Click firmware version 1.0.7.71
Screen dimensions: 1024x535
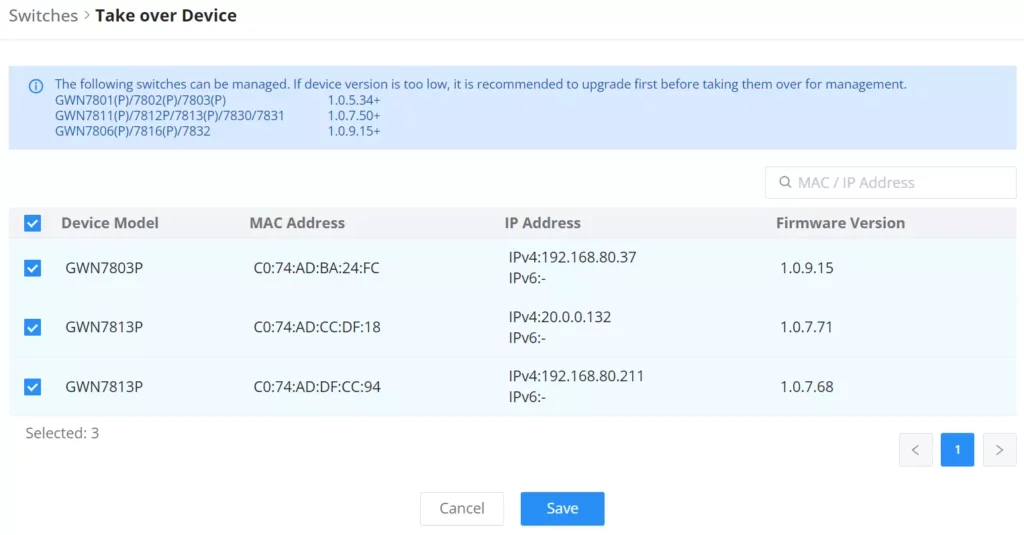click(807, 327)
